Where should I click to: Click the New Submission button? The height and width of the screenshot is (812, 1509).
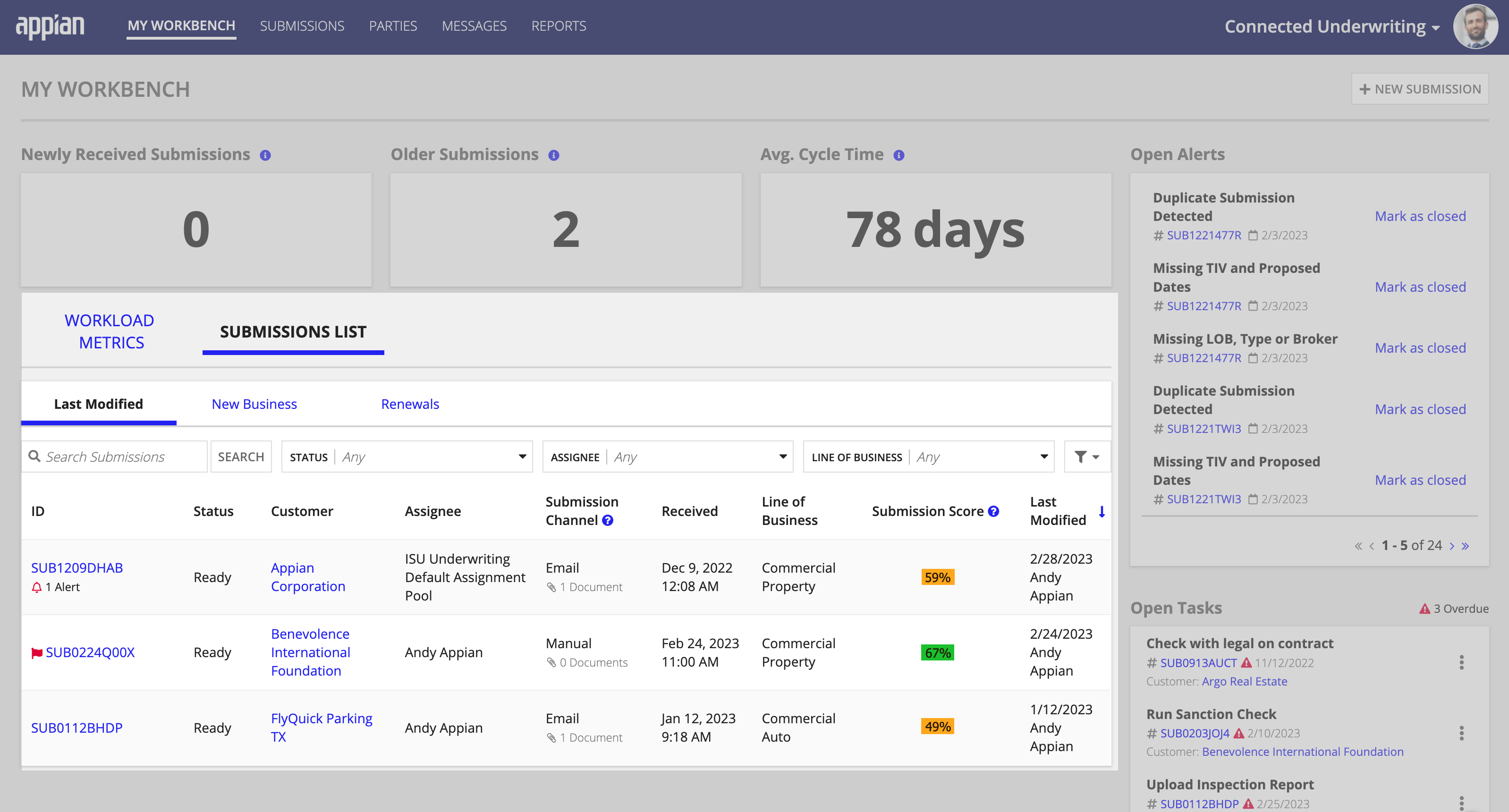1420,88
